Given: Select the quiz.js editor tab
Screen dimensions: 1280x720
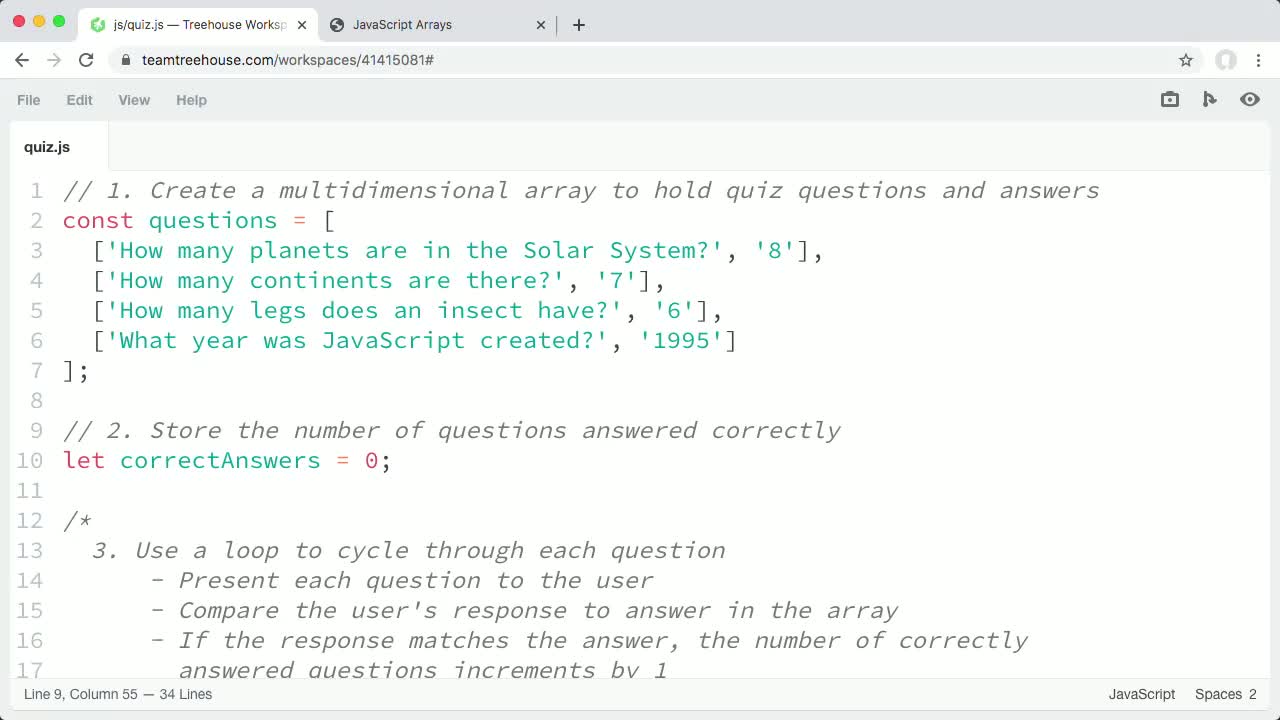Looking at the screenshot, I should [x=46, y=147].
